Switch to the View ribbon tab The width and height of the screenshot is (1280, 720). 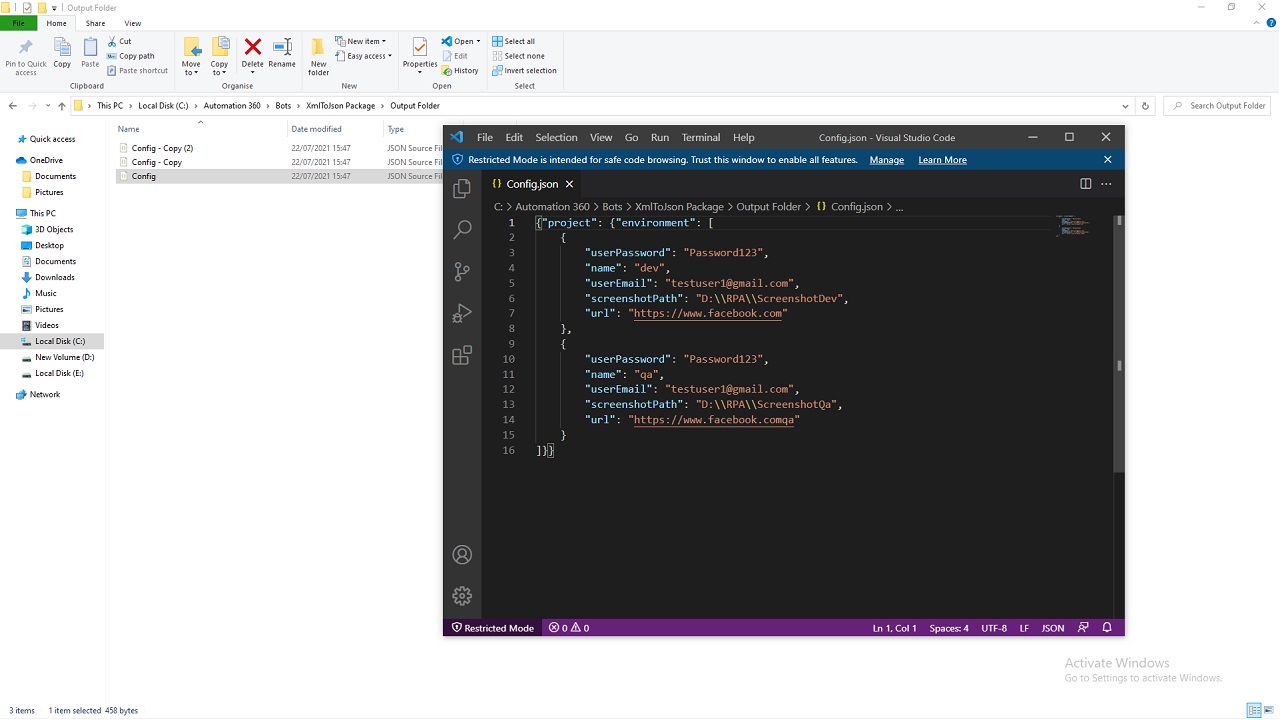[x=132, y=23]
